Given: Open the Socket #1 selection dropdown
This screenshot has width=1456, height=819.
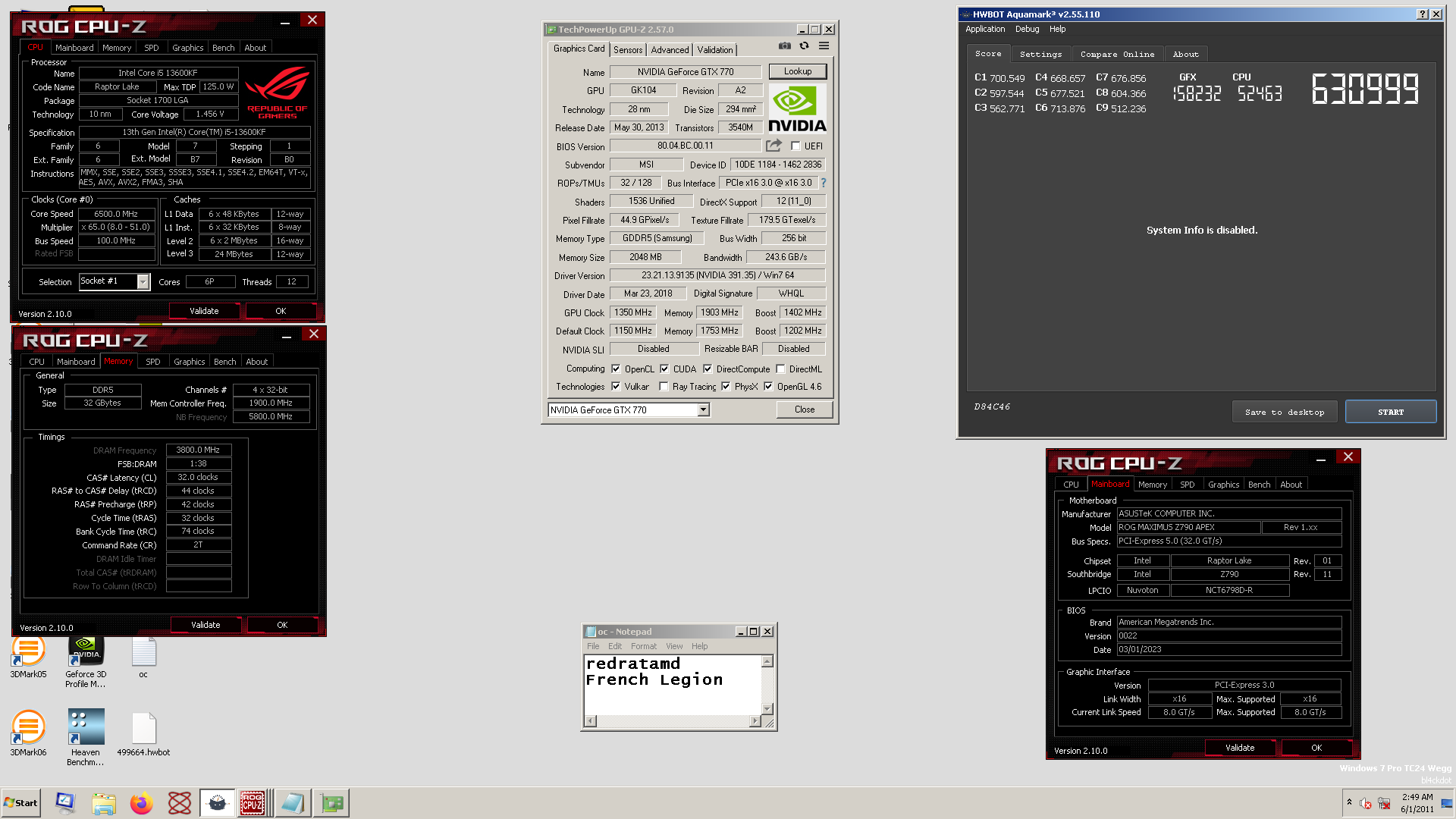Looking at the screenshot, I should click(x=143, y=281).
